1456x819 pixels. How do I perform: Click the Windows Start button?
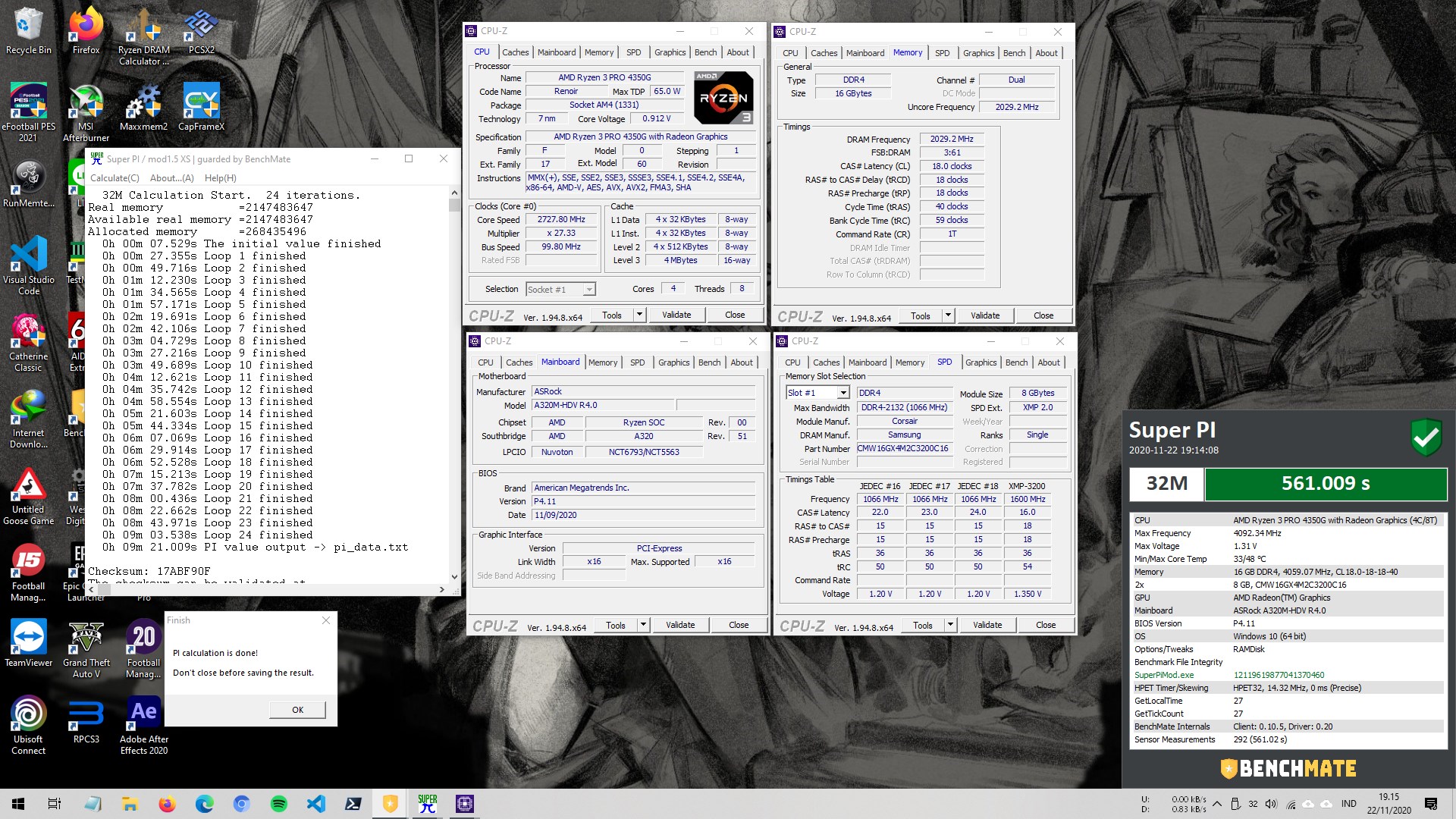click(x=18, y=804)
